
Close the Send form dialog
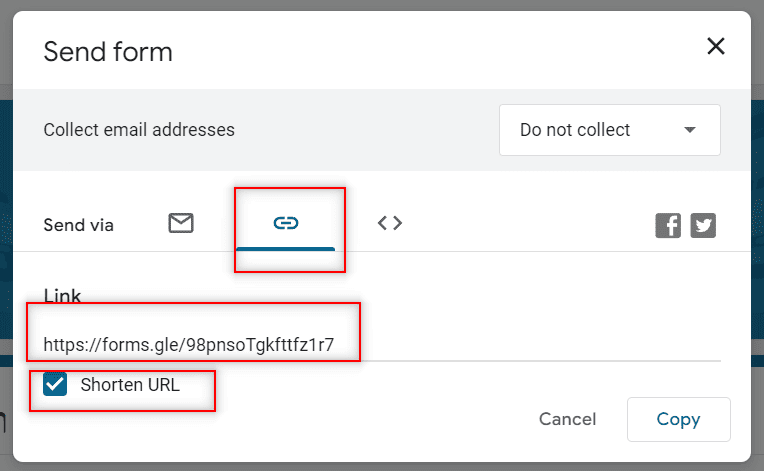click(716, 47)
